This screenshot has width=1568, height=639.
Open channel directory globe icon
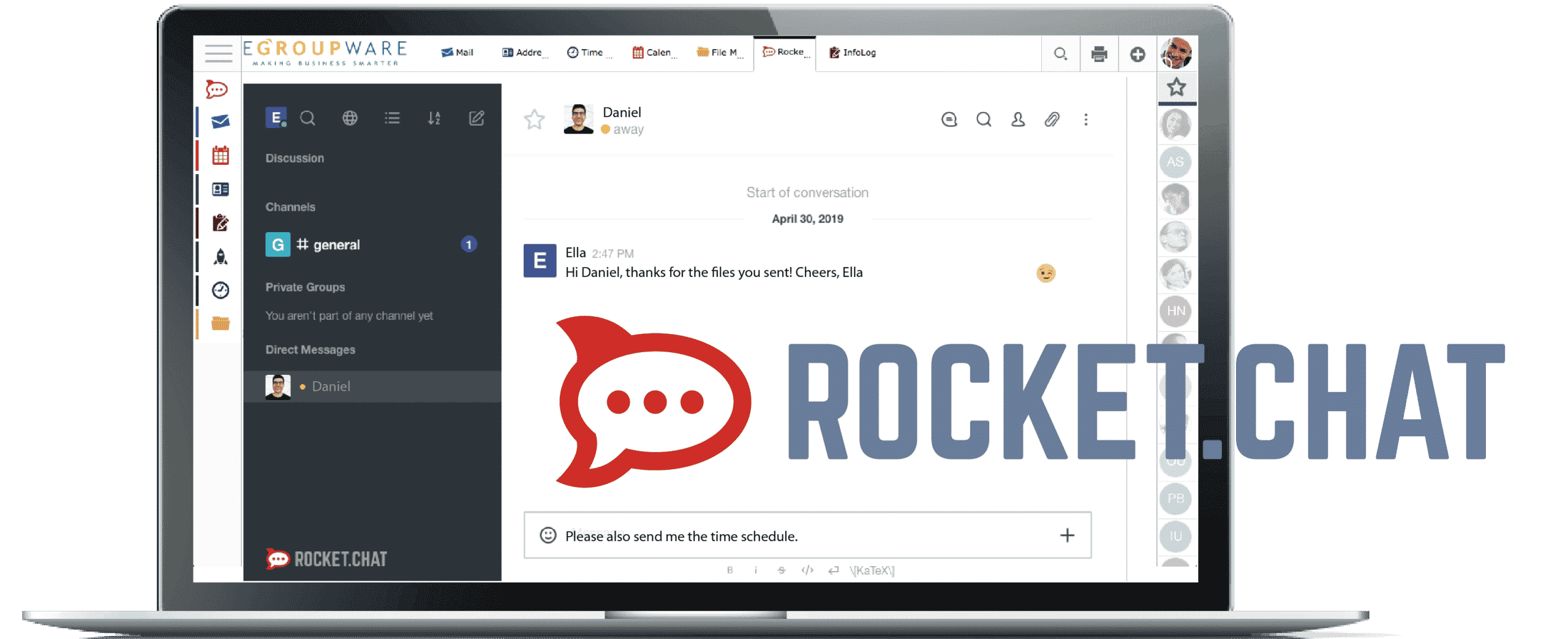[x=350, y=118]
